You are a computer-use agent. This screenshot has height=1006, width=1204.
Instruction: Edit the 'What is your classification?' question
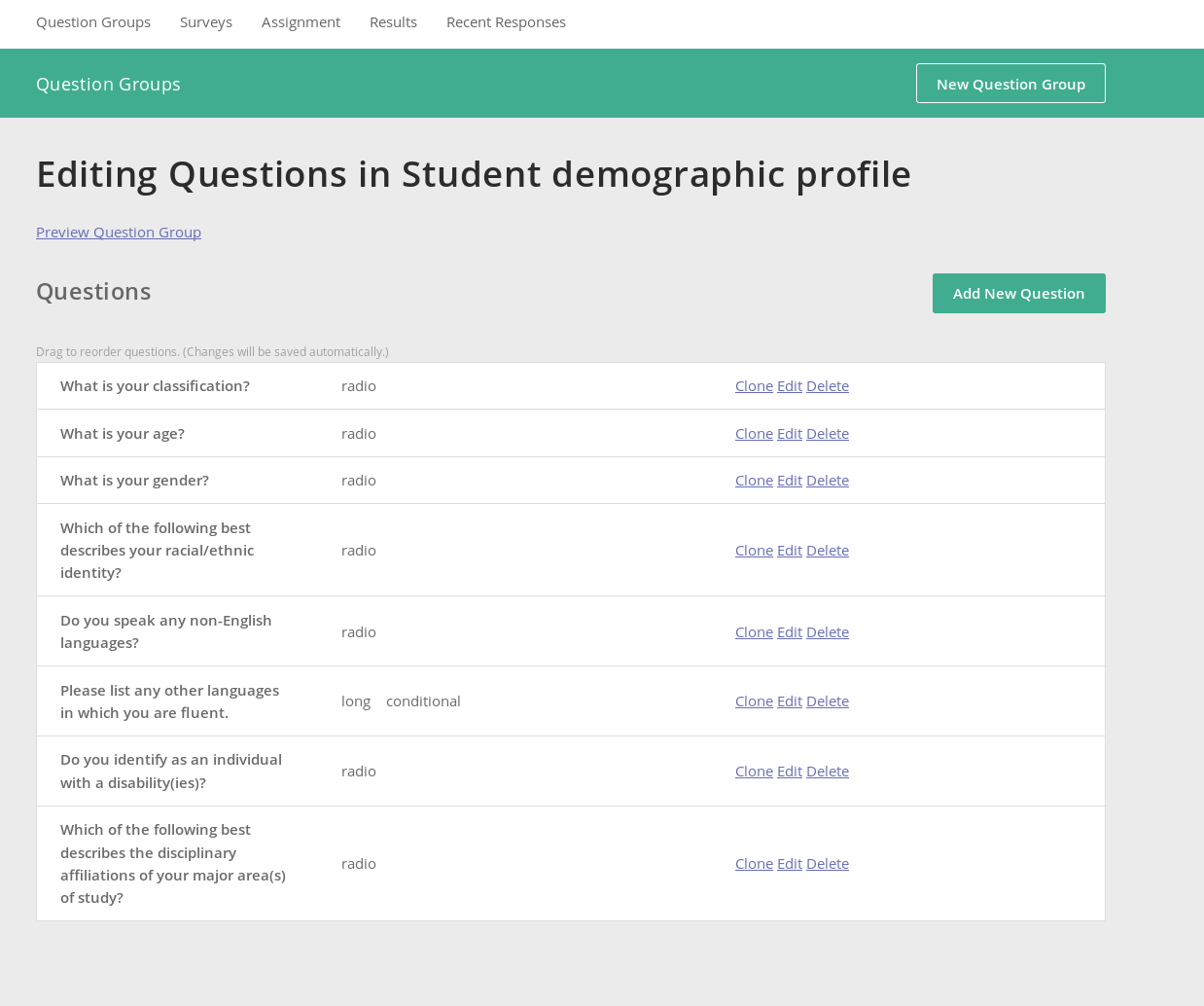coord(790,385)
